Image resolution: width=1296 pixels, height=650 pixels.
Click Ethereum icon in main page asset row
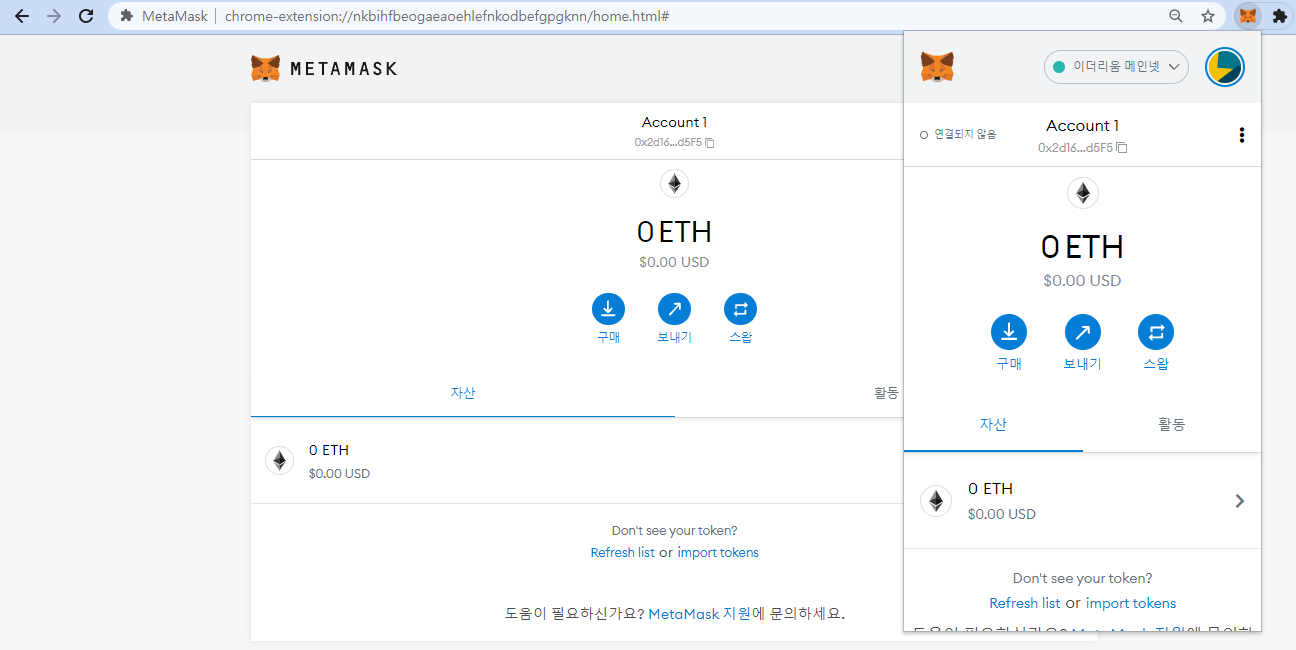[279, 460]
